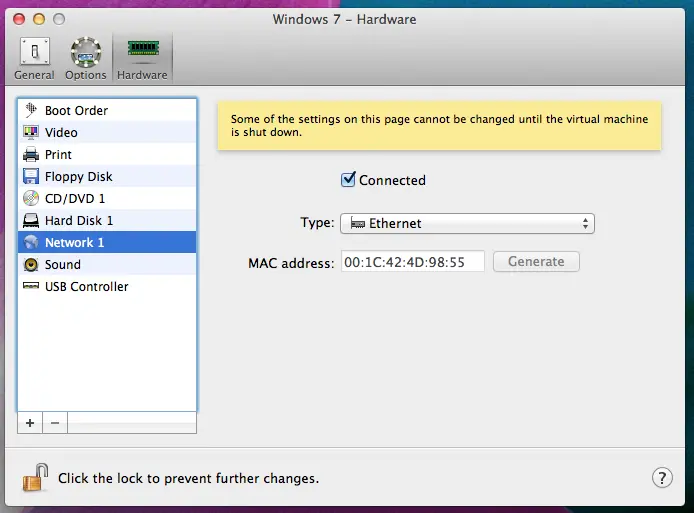Switch to the General tab
The image size is (694, 513).
pyautogui.click(x=34, y=58)
